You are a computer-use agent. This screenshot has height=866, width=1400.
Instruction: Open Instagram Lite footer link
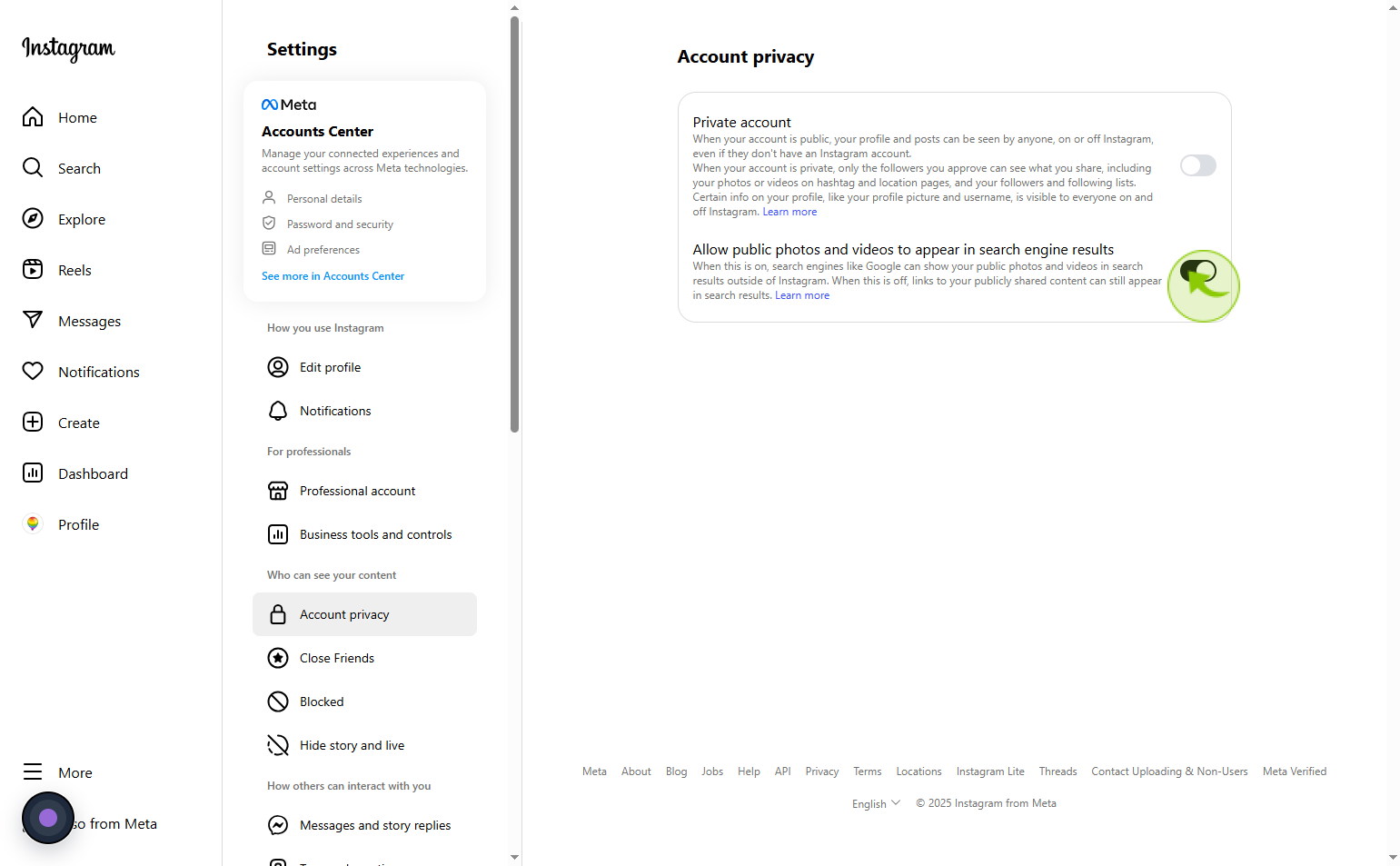990,771
